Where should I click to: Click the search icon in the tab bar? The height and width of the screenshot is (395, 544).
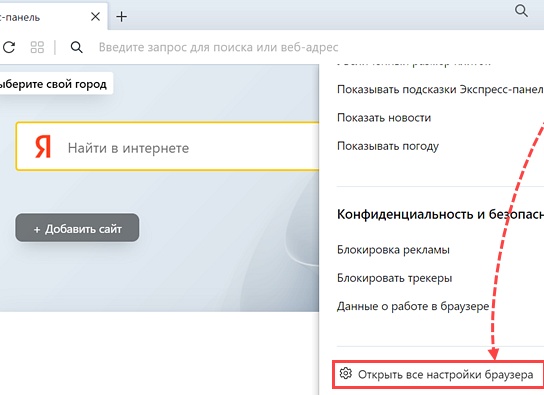(x=521, y=11)
